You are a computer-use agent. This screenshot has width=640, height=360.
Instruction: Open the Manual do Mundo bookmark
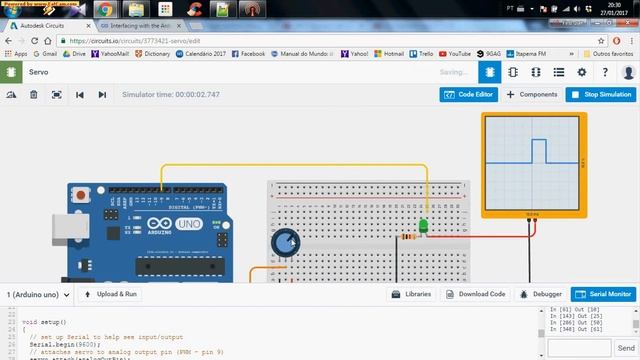pos(302,54)
